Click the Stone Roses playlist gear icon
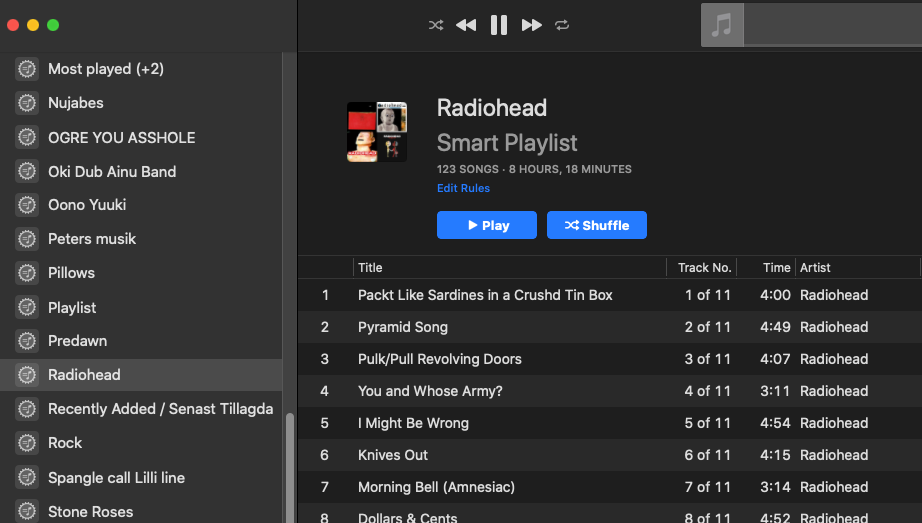Image resolution: width=922 pixels, height=523 pixels. point(26,511)
